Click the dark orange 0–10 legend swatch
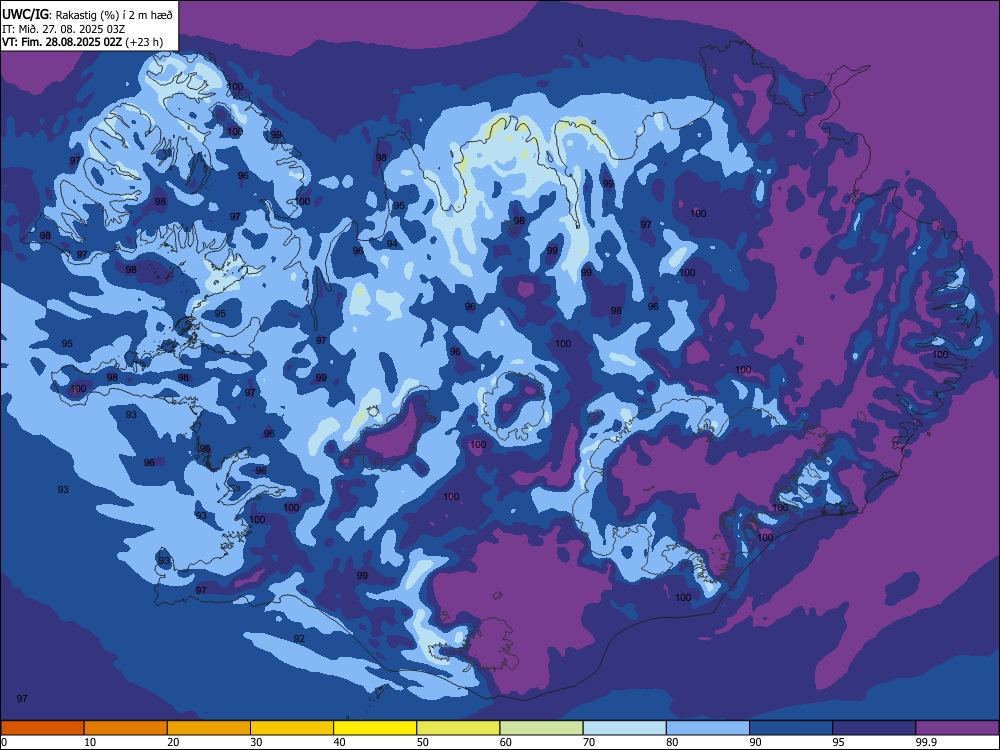1000x750 pixels. [43, 728]
